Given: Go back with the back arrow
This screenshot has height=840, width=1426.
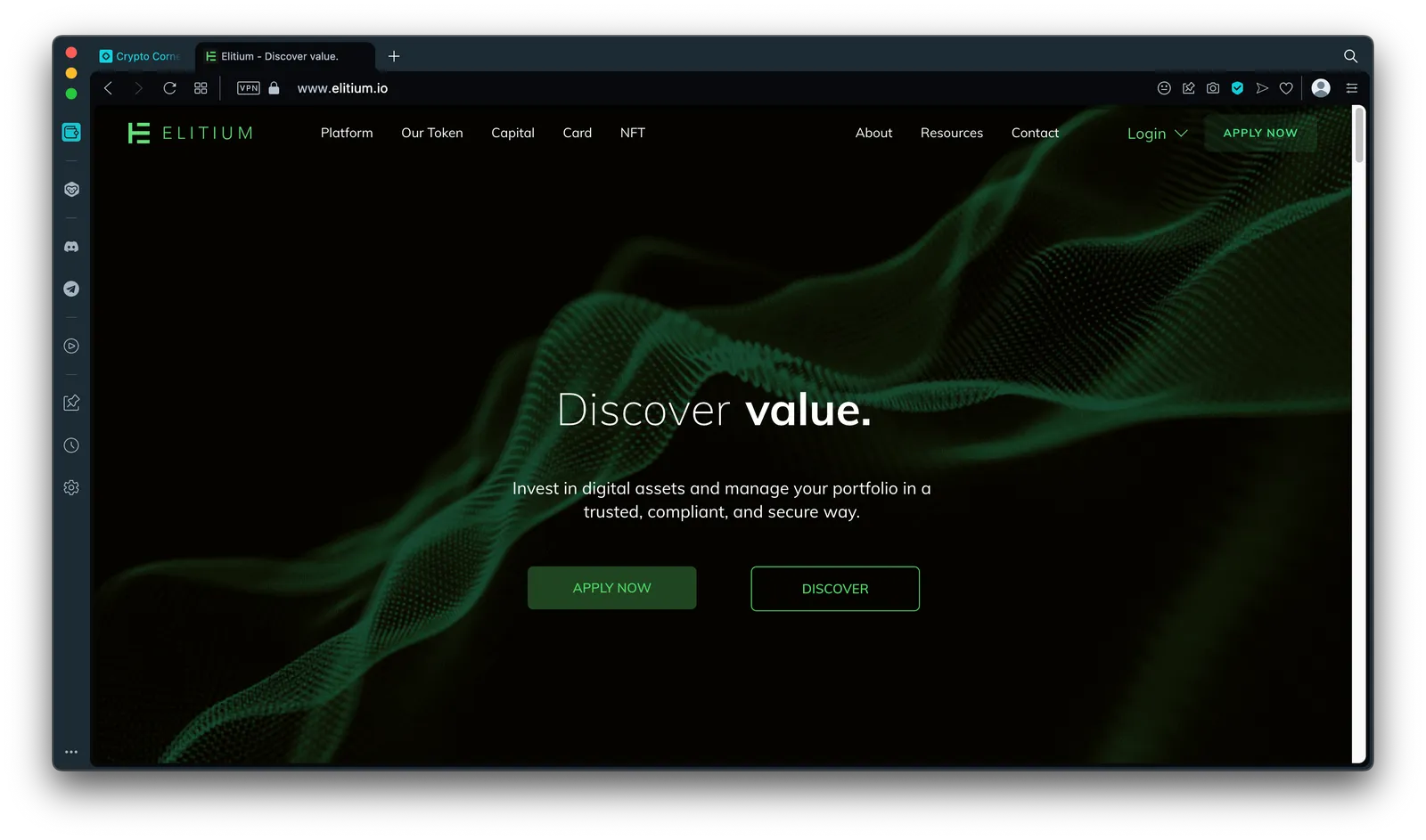Looking at the screenshot, I should click(x=109, y=88).
